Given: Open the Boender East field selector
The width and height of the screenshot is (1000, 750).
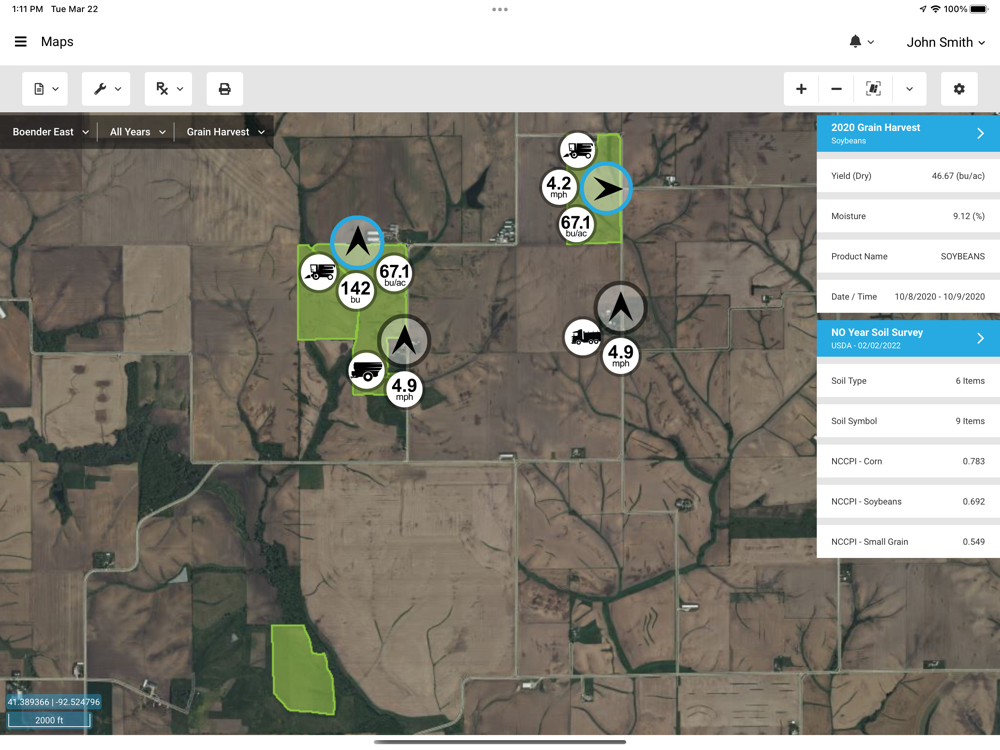Looking at the screenshot, I should (50, 132).
